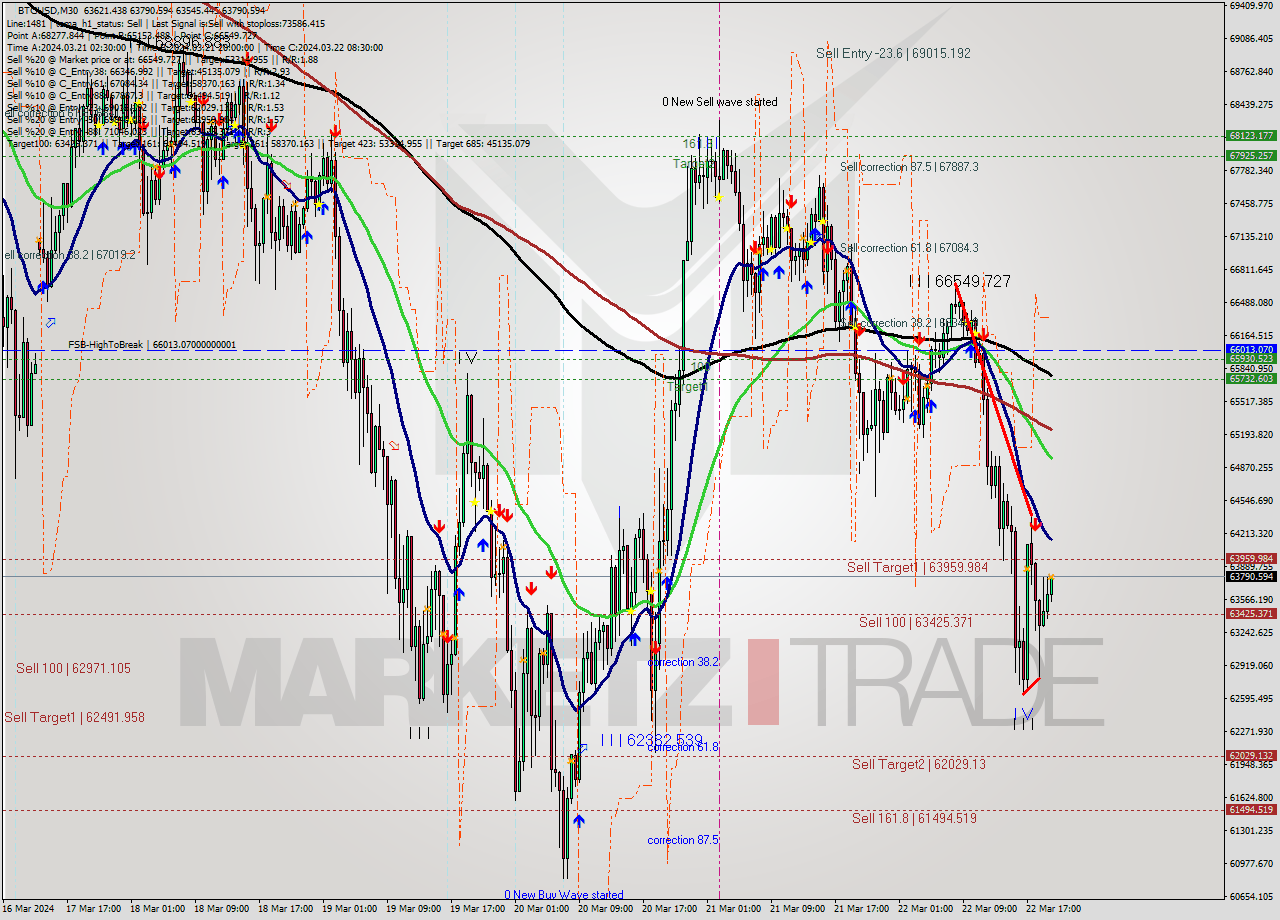The height and width of the screenshot is (920, 1280).
Task: Select 'Sell correction 87.5 | 67887.3' label
Action: point(909,167)
